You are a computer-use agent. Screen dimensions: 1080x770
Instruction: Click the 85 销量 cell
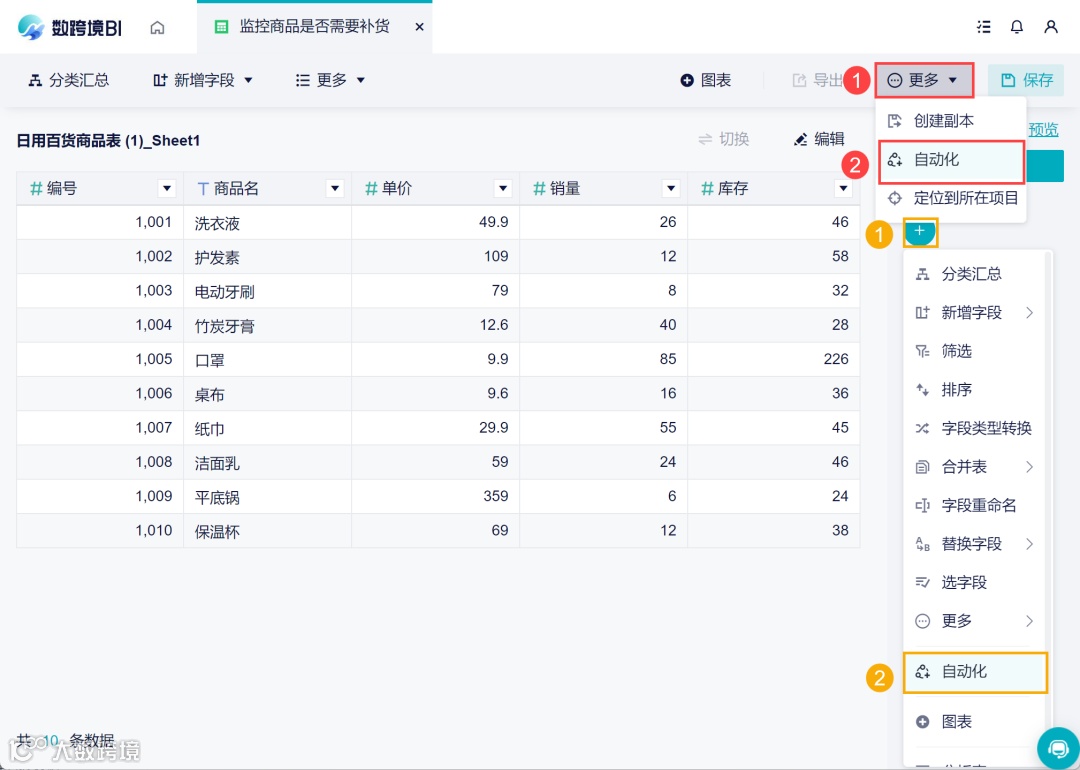click(x=603, y=360)
